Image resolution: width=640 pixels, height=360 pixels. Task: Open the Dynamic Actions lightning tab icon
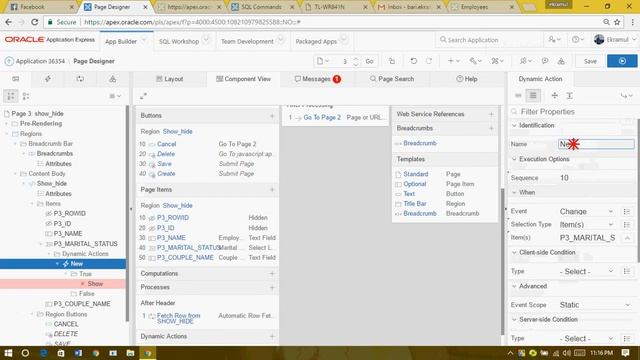pyautogui.click(x=48, y=79)
